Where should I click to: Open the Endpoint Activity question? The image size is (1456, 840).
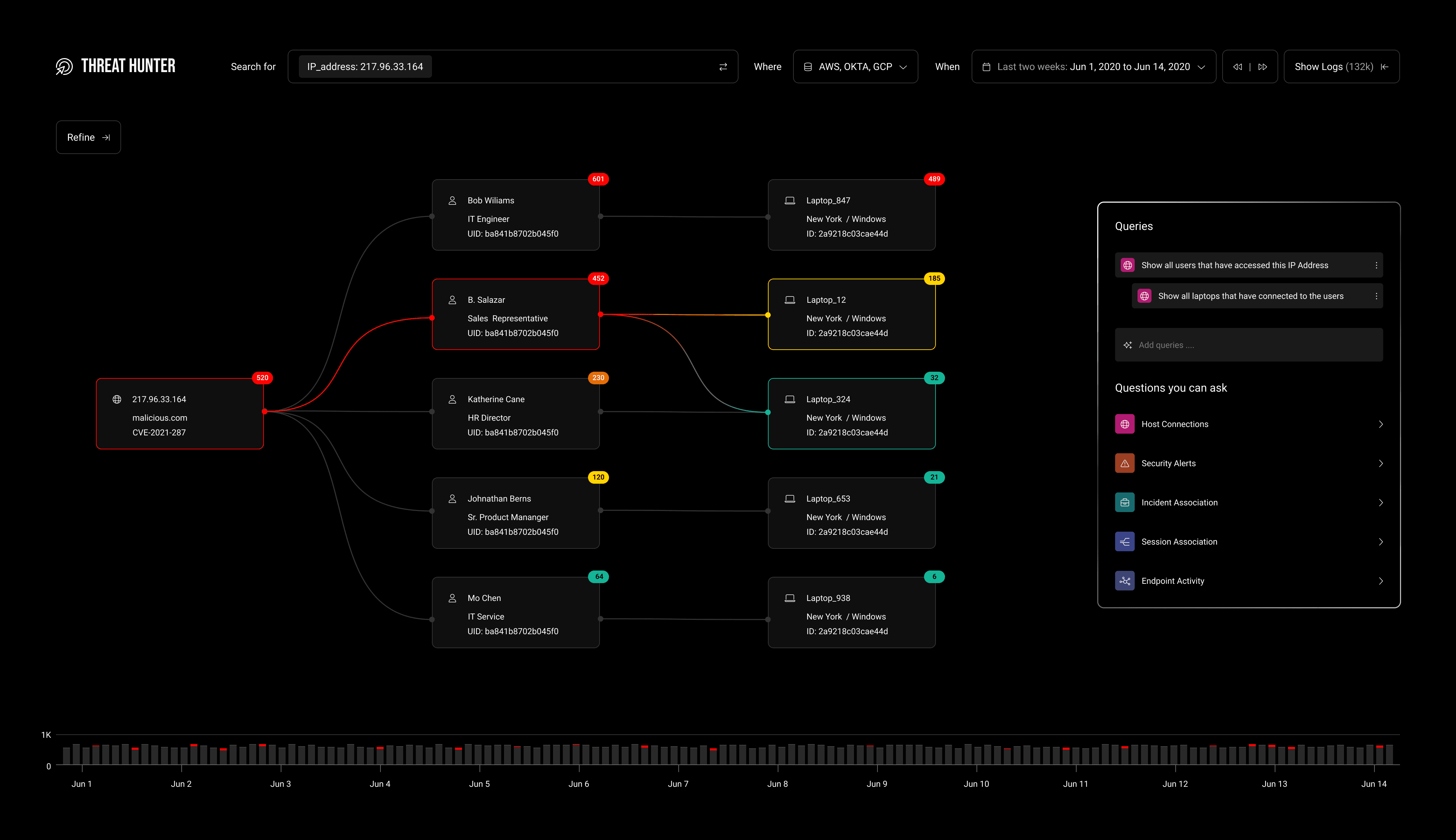(x=1248, y=581)
